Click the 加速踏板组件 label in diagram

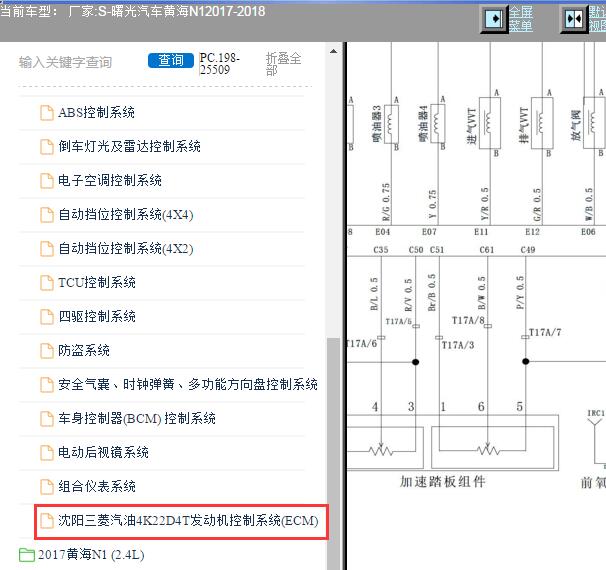tap(443, 482)
